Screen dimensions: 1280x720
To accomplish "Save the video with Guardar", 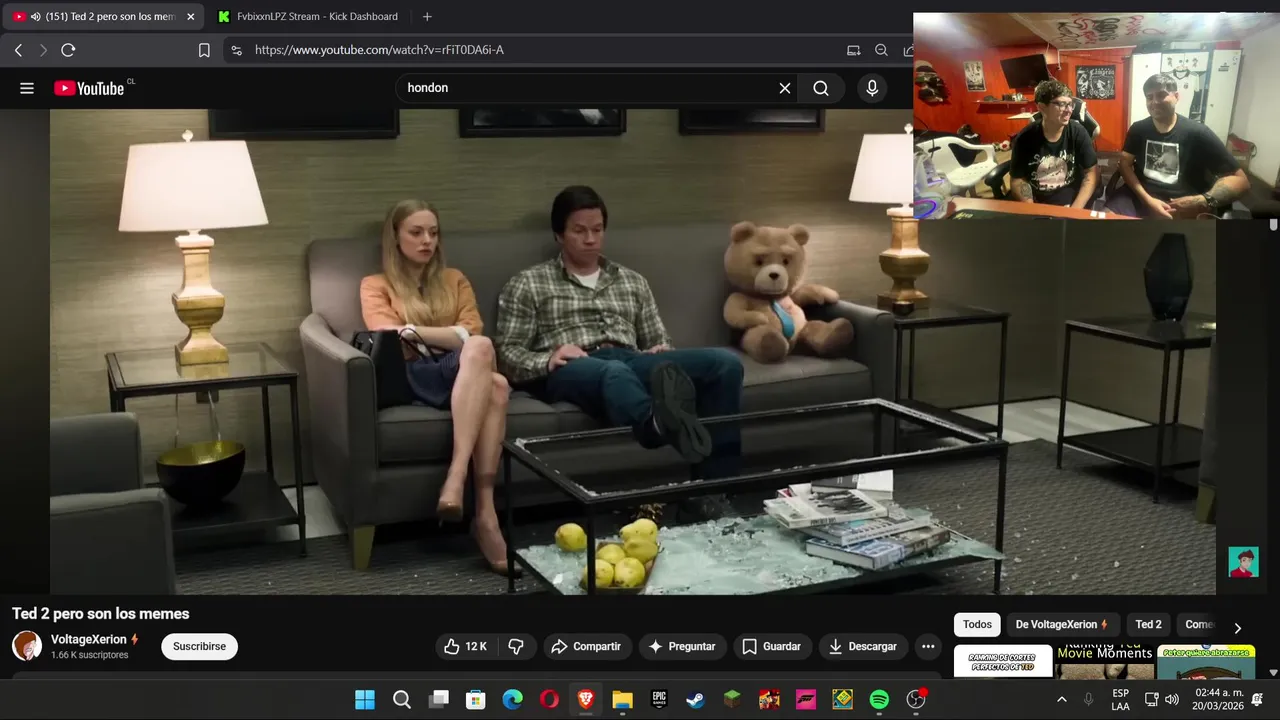I will pyautogui.click(x=772, y=647).
